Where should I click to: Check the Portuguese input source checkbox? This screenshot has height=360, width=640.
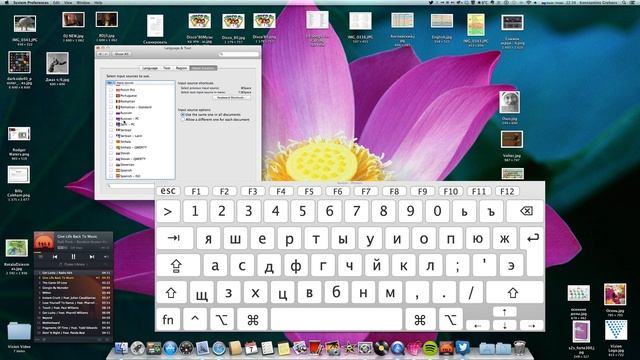point(111,96)
